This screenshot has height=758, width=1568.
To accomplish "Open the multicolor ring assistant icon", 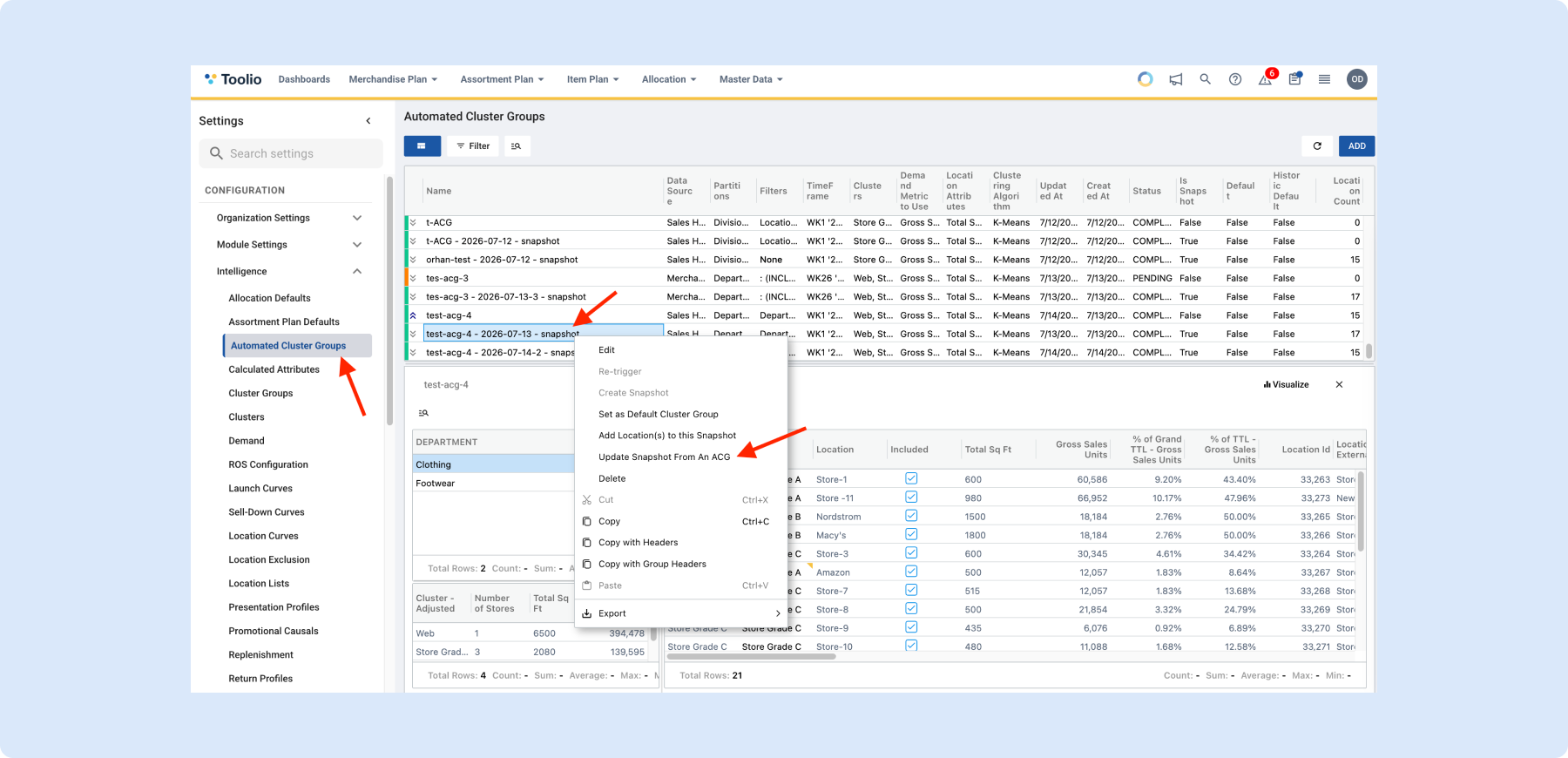I will tap(1146, 79).
